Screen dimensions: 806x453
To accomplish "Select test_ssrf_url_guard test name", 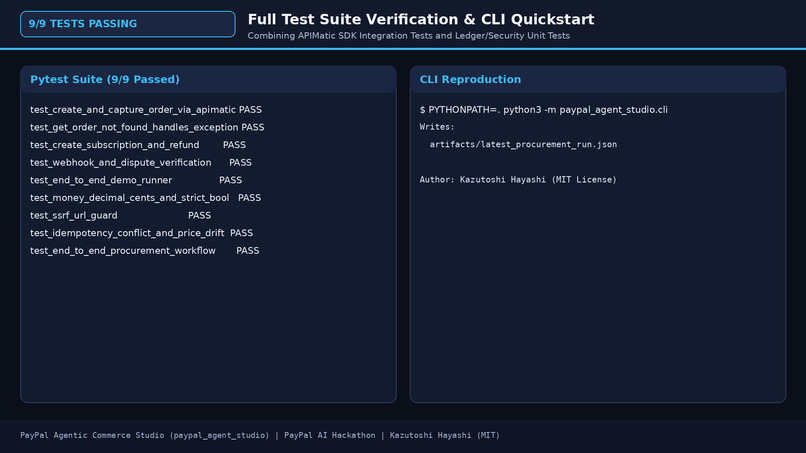I will (x=74, y=215).
